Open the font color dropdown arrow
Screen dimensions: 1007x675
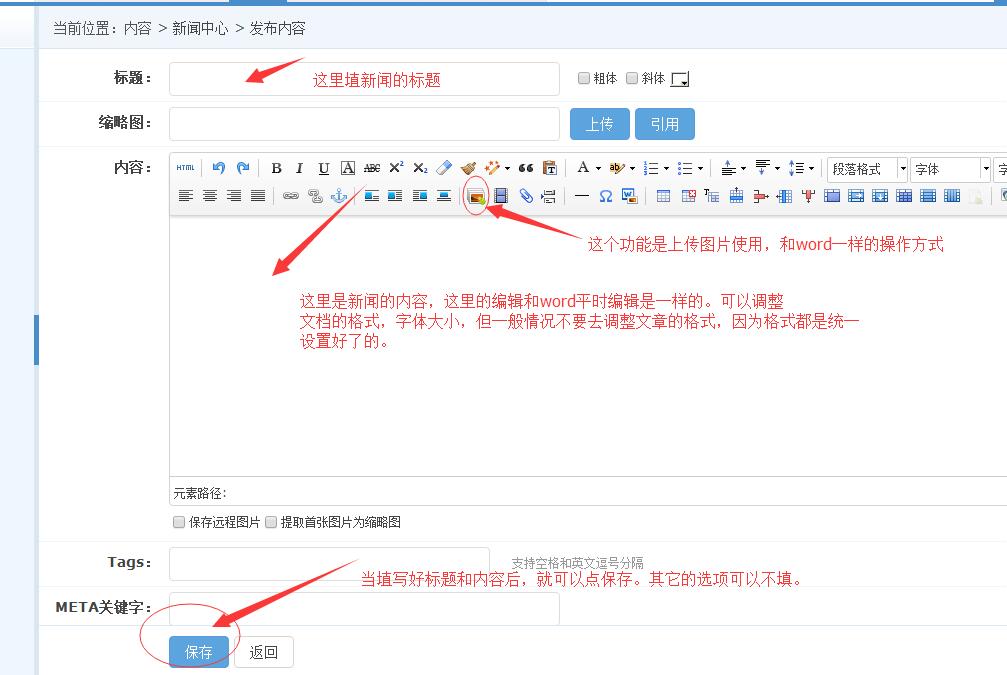tap(598, 169)
